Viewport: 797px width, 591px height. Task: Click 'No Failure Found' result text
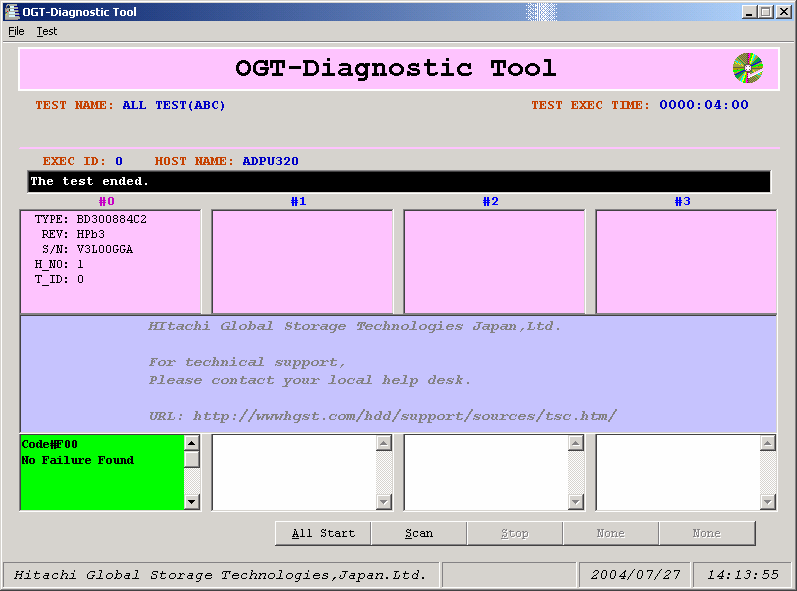click(x=78, y=460)
